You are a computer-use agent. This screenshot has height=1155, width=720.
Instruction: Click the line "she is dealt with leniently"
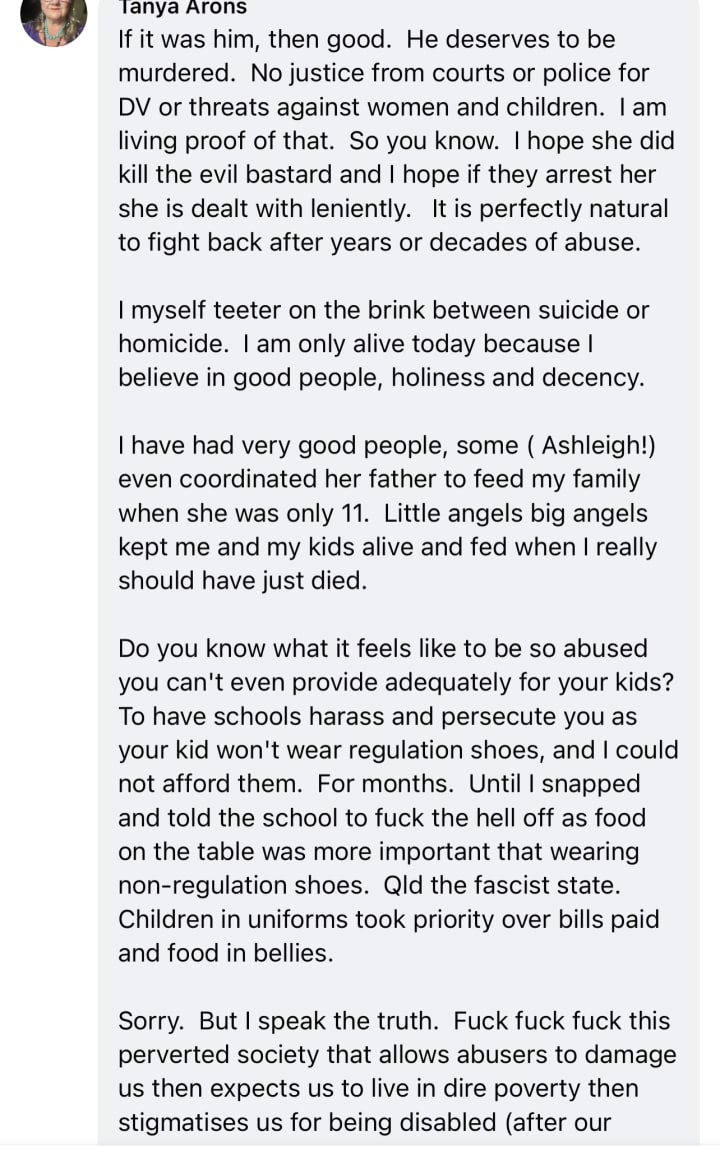[264, 209]
